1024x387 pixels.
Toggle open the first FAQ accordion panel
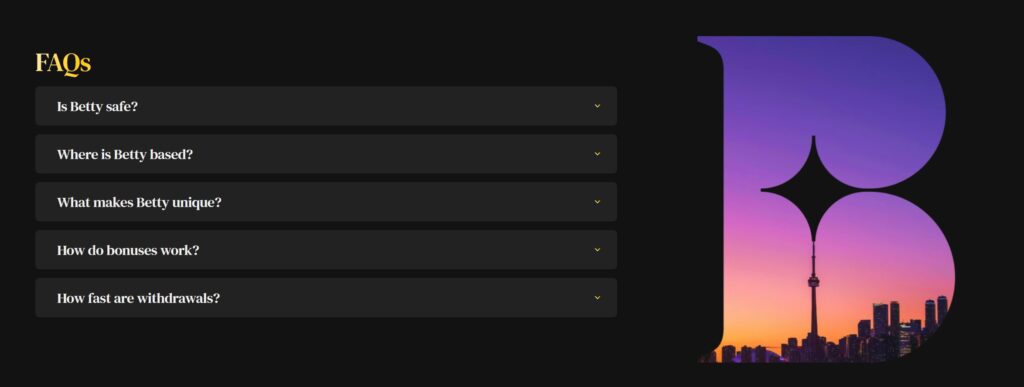(x=326, y=106)
